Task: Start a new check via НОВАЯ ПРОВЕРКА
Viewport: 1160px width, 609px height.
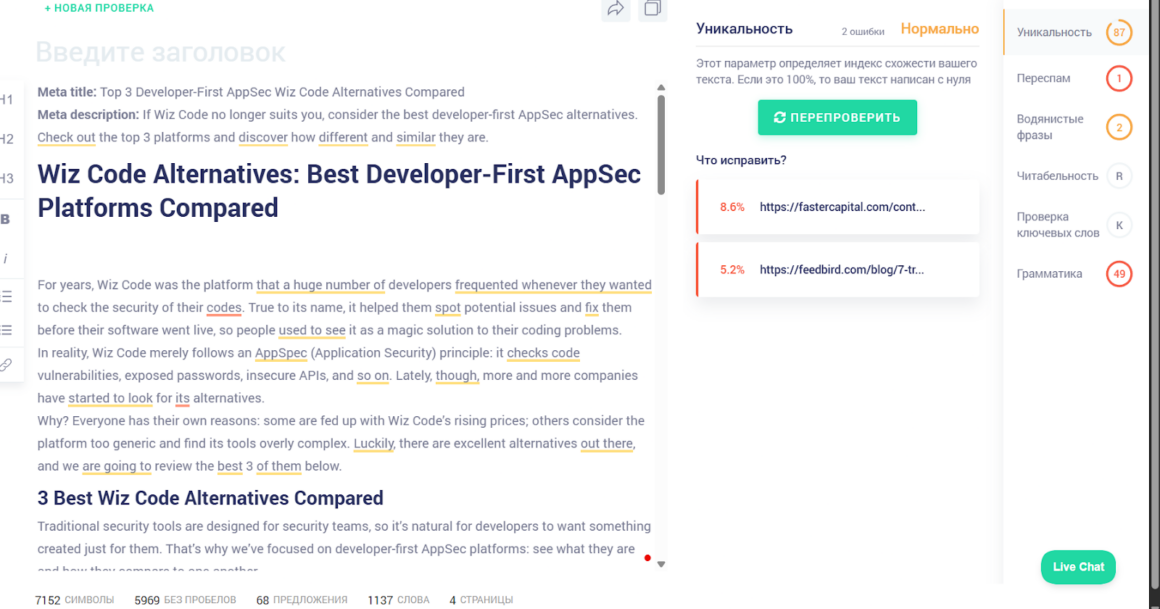Action: click(x=99, y=8)
